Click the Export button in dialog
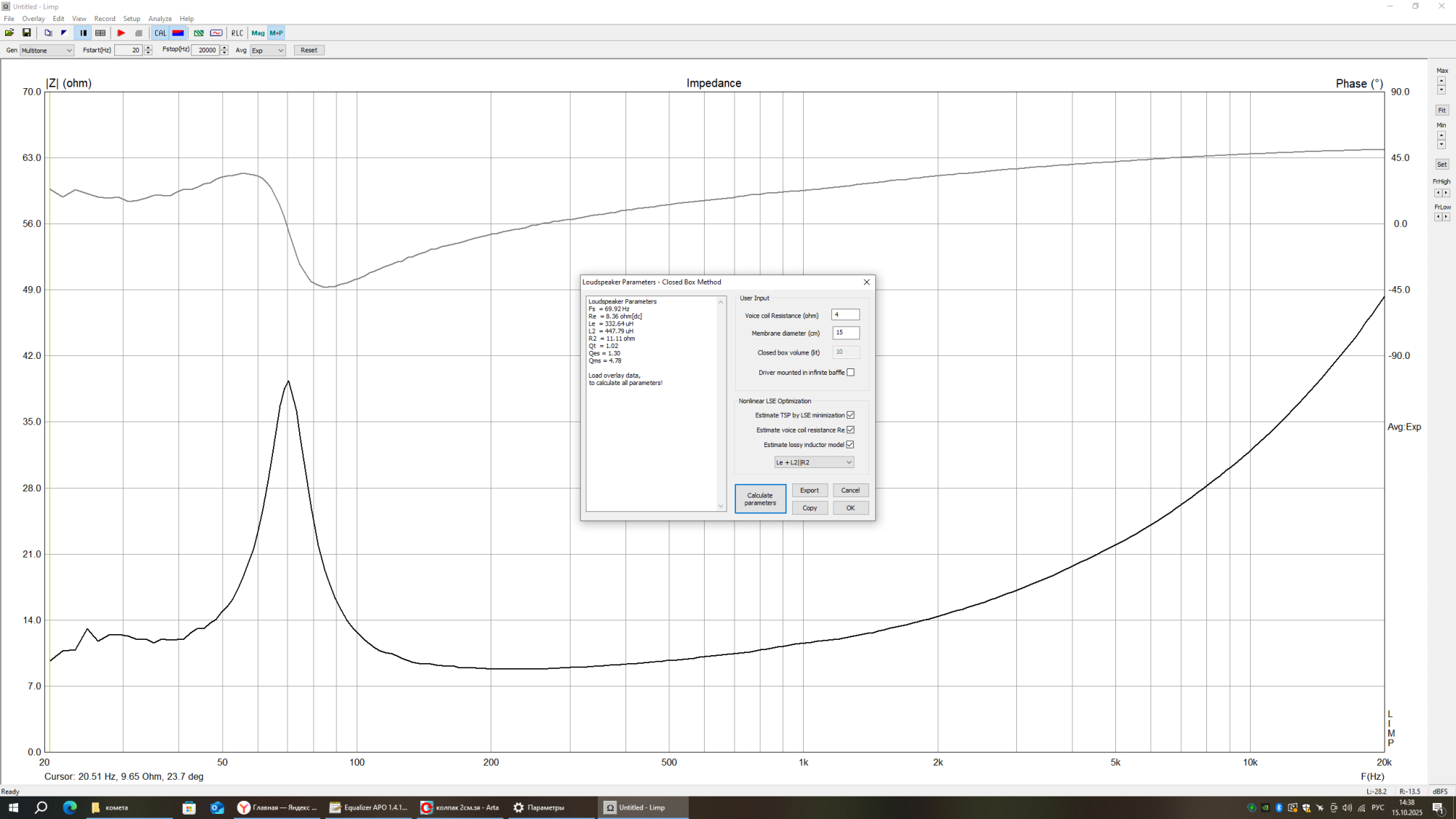1456x819 pixels. tap(810, 491)
